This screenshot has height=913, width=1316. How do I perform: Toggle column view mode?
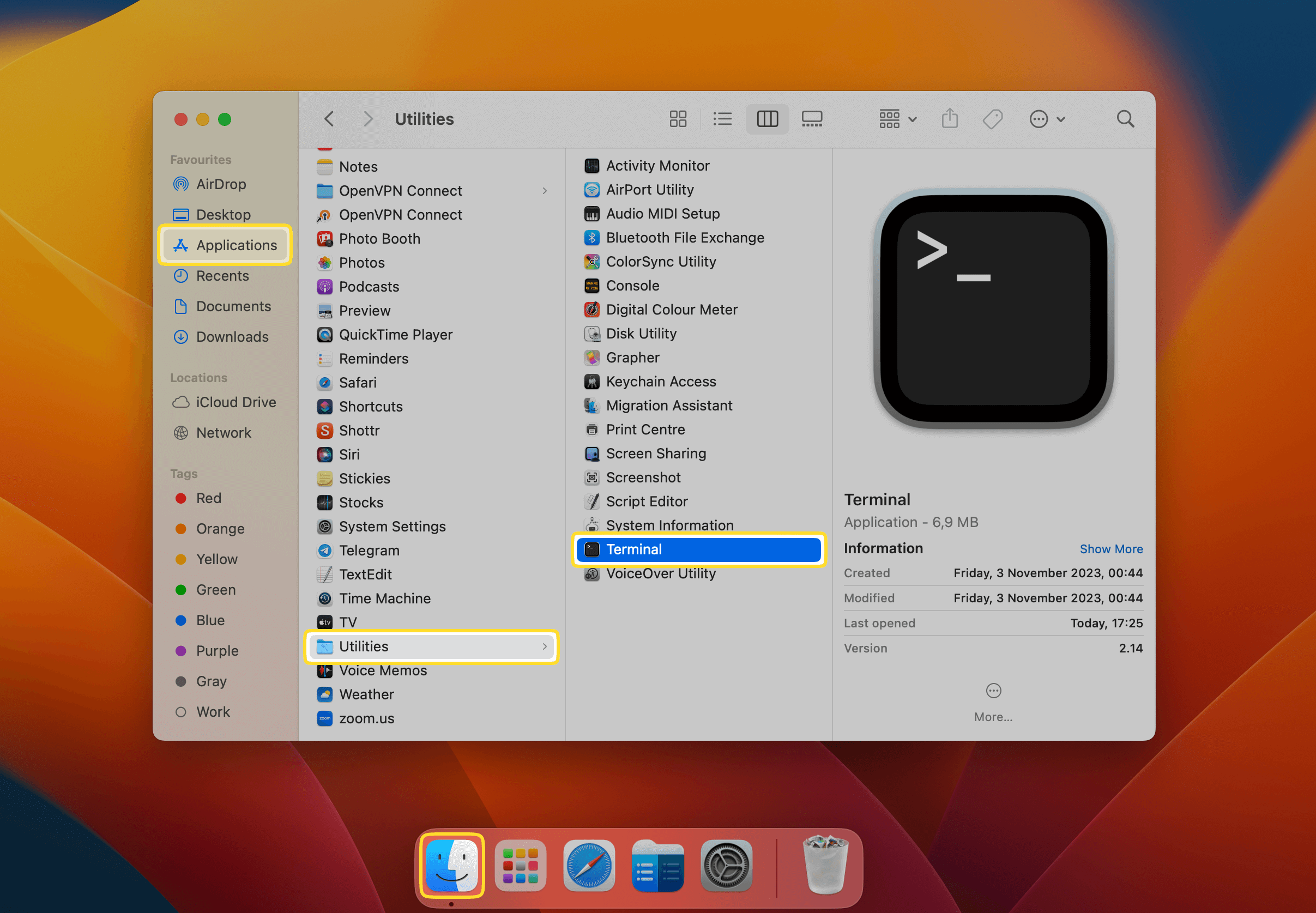pyautogui.click(x=766, y=119)
